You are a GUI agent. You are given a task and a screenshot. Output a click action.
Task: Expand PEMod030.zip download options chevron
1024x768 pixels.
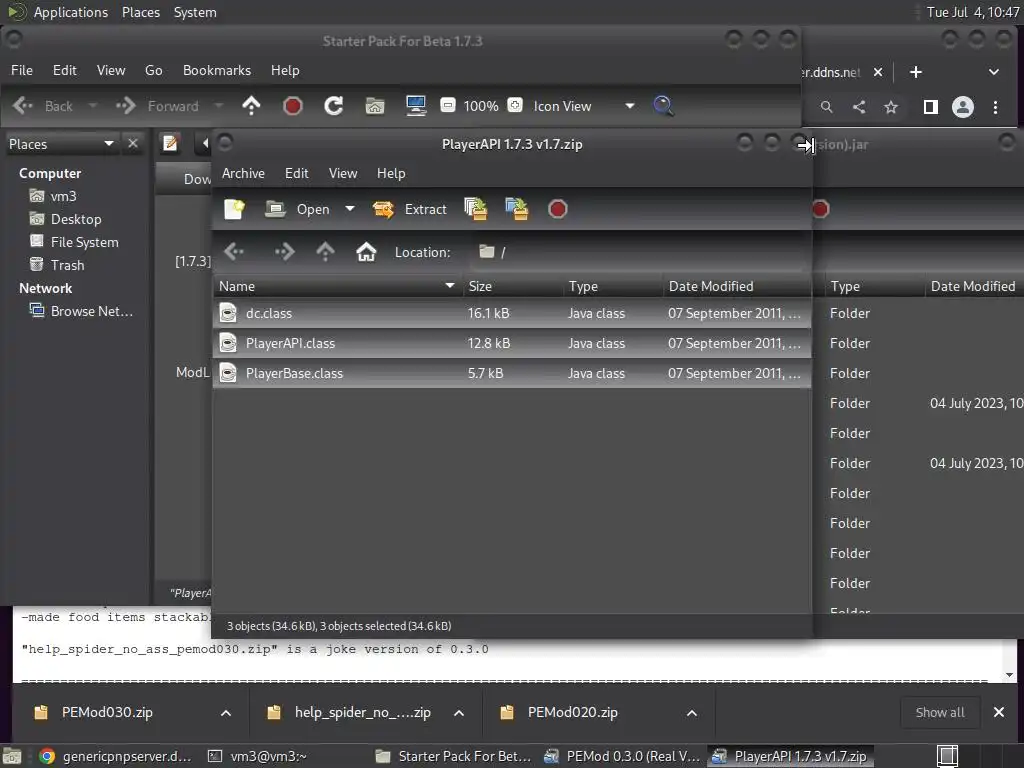(x=226, y=713)
